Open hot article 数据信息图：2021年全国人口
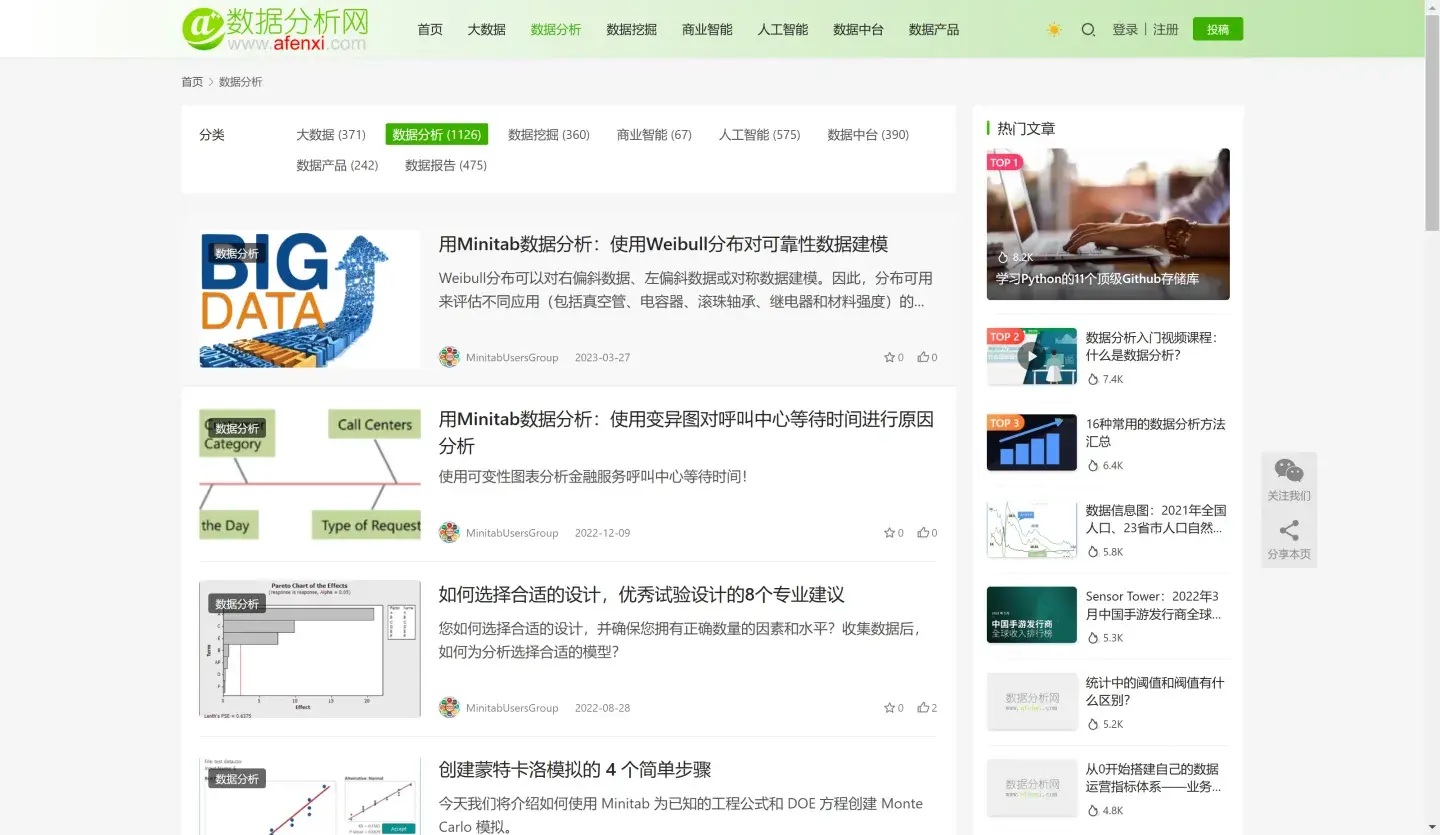 tap(1156, 519)
